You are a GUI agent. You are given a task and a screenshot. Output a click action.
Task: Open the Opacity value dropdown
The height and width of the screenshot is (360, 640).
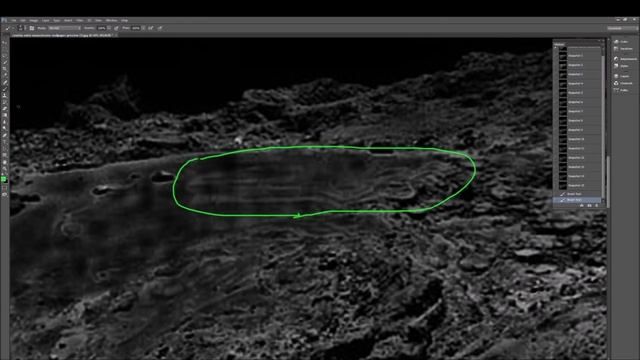point(109,28)
